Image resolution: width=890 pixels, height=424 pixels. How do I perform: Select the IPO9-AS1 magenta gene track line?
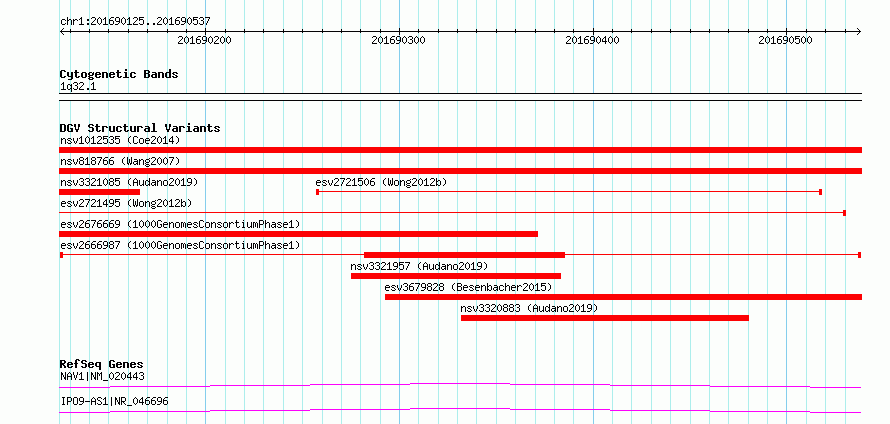click(x=460, y=410)
